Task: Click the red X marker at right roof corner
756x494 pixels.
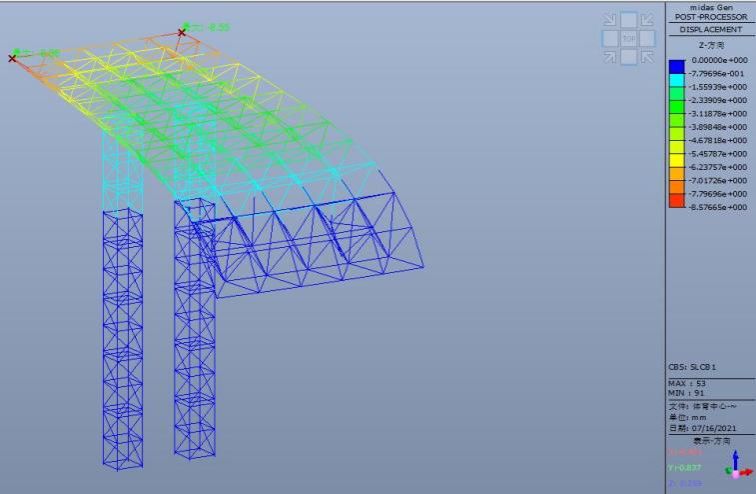Action: pos(182,33)
